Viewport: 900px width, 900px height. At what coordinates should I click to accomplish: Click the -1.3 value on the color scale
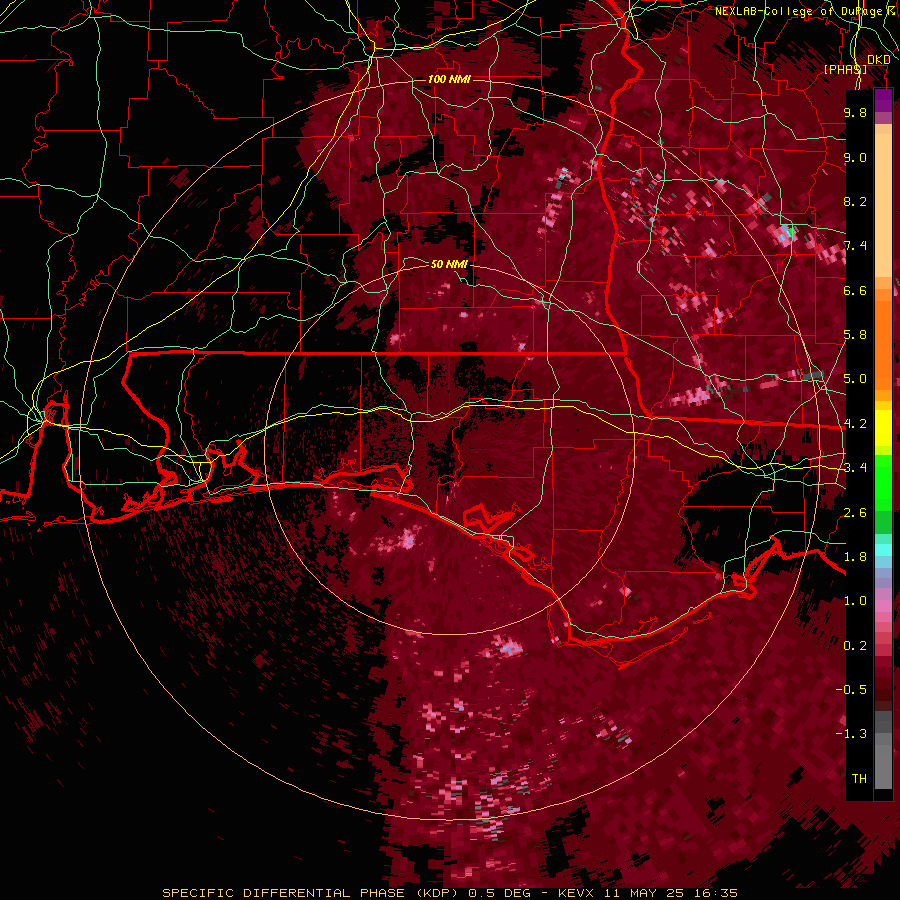point(851,734)
